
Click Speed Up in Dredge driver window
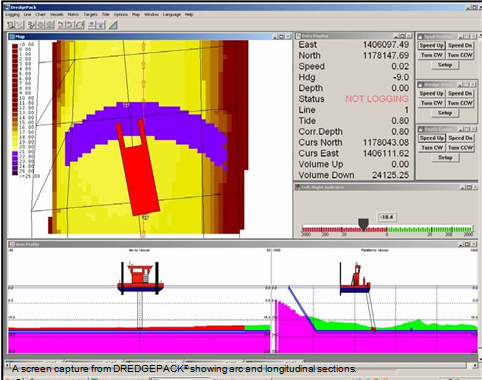431,93
